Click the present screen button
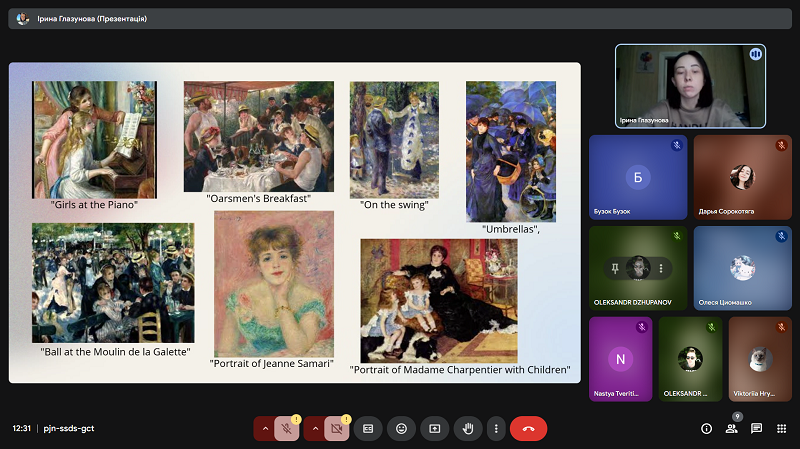The image size is (800, 449). pos(434,429)
